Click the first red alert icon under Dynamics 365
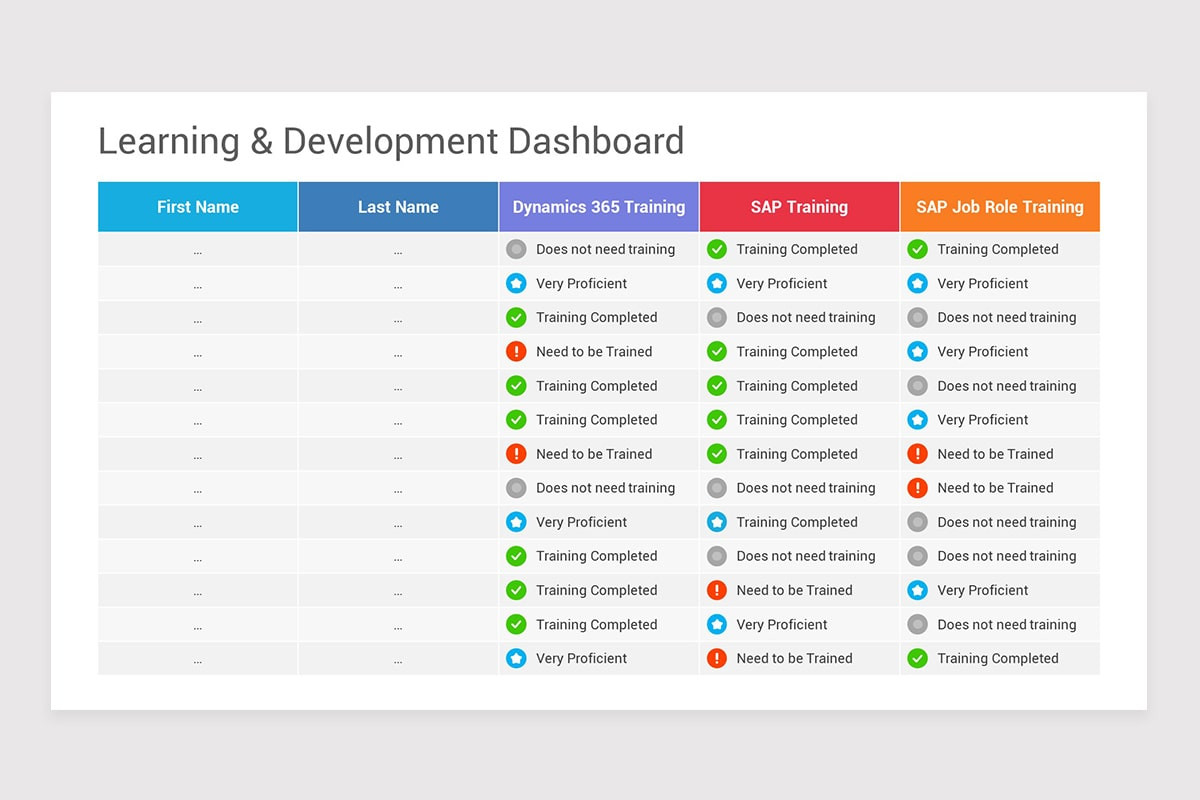Screen dimensions: 1200x800 click(x=516, y=351)
